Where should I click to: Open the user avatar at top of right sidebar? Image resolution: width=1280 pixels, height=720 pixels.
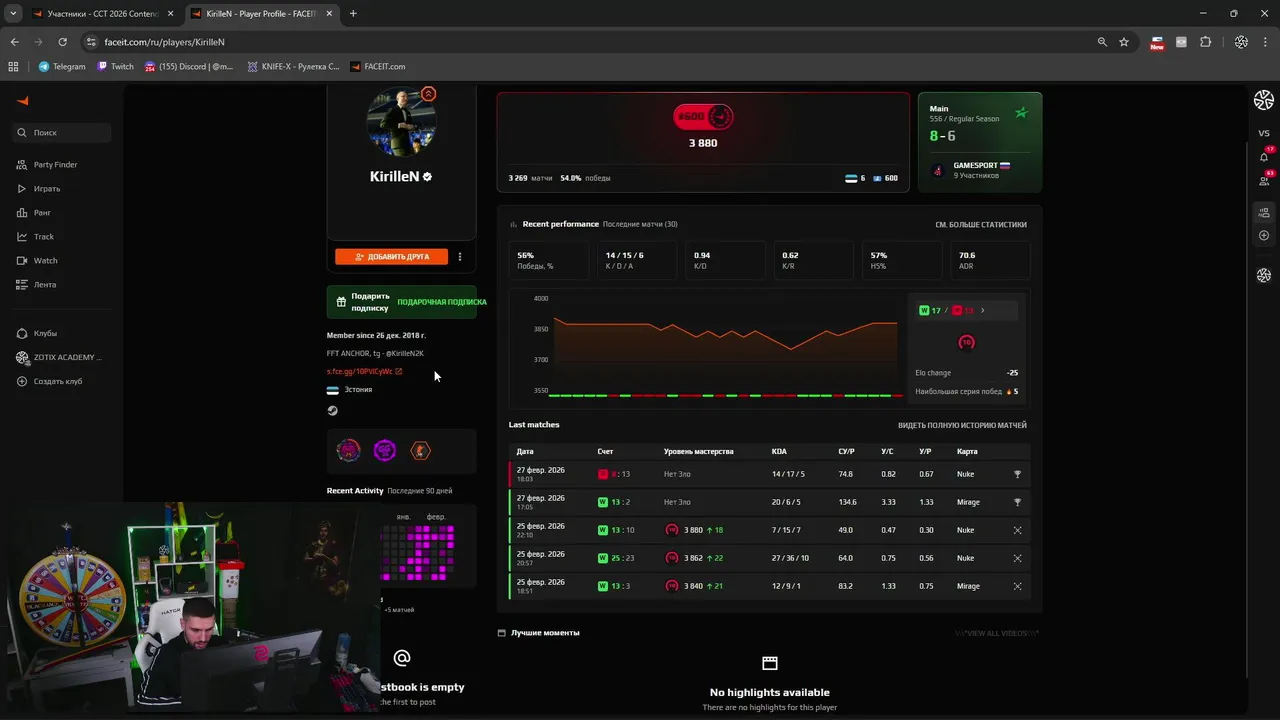click(x=1264, y=100)
